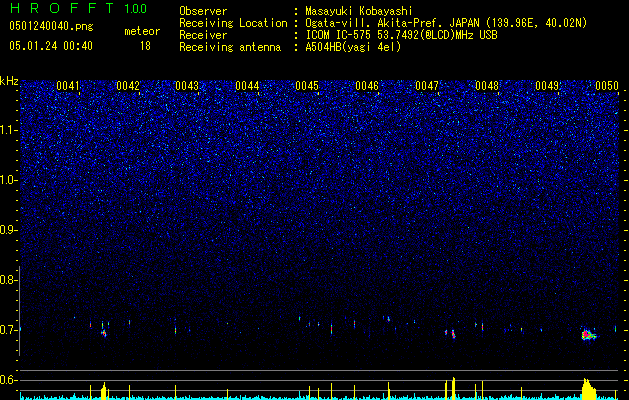Click the Observer field label
This screenshot has height=400, width=629.
tap(203, 11)
